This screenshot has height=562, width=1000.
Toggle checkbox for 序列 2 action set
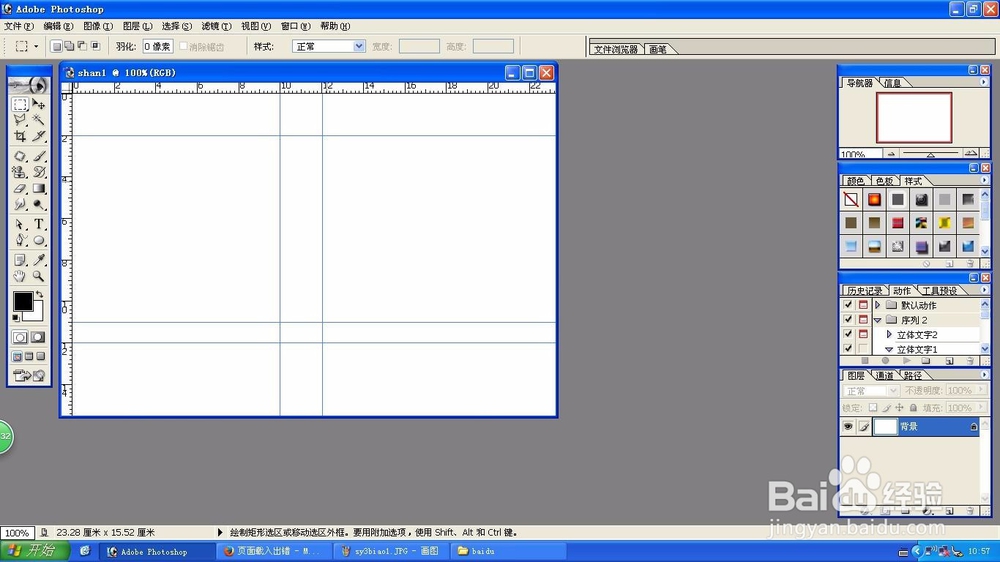click(x=848, y=320)
